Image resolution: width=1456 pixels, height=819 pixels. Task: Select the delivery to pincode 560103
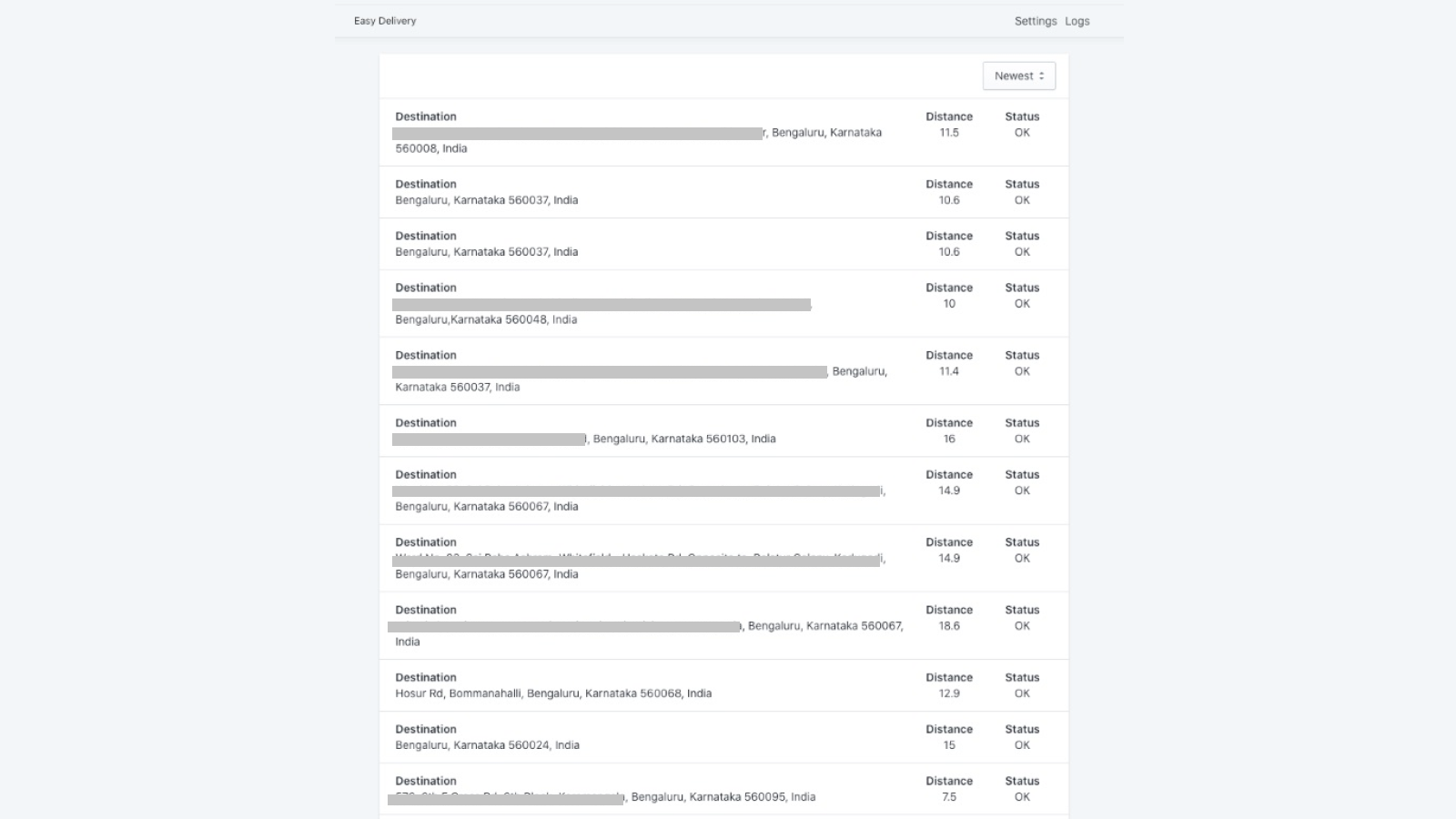coord(637,430)
